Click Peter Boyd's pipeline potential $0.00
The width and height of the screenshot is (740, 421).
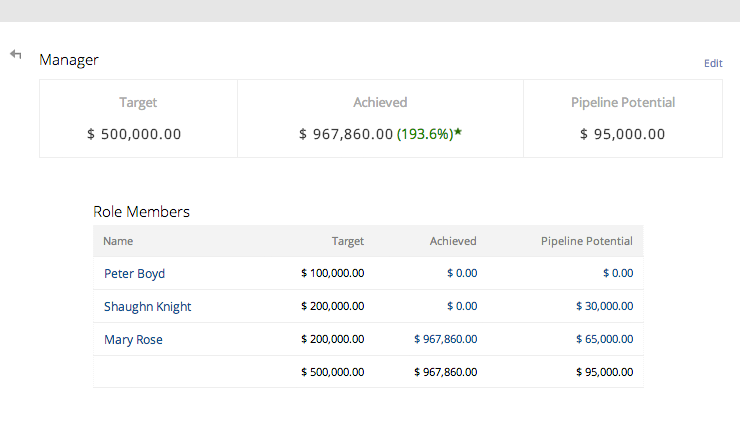(617, 273)
